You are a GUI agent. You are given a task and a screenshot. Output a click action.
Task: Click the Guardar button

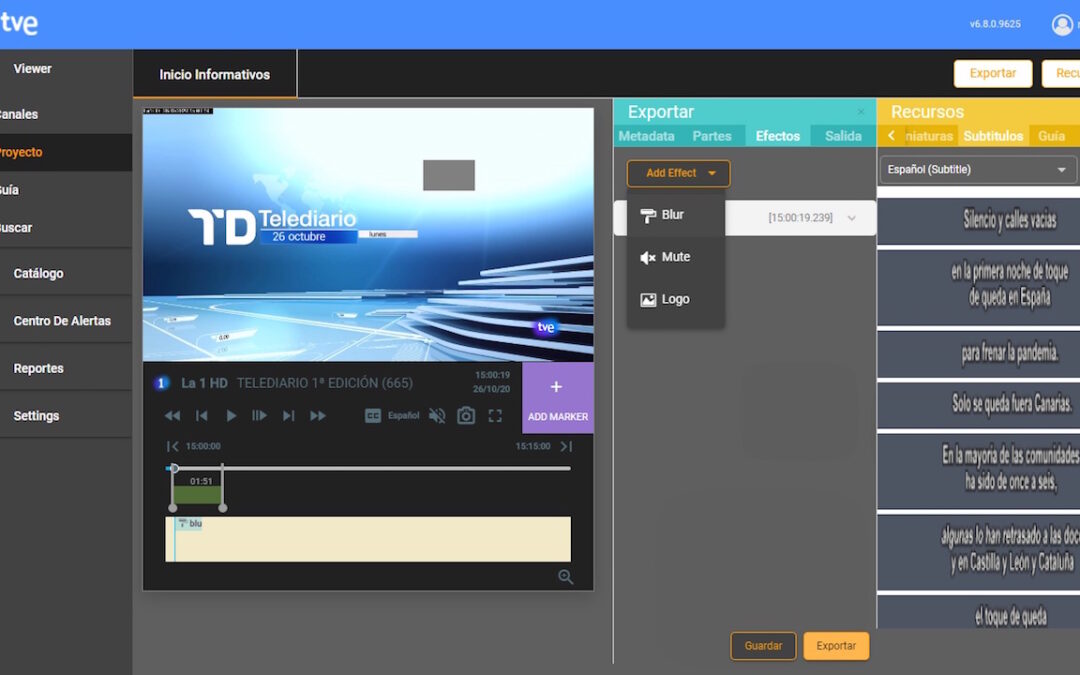[763, 646]
